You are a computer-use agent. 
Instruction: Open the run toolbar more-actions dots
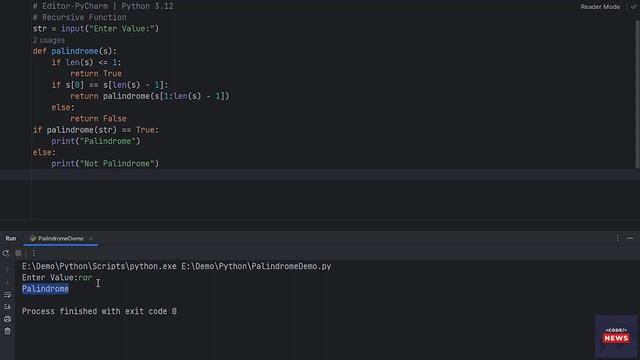tap(33, 253)
